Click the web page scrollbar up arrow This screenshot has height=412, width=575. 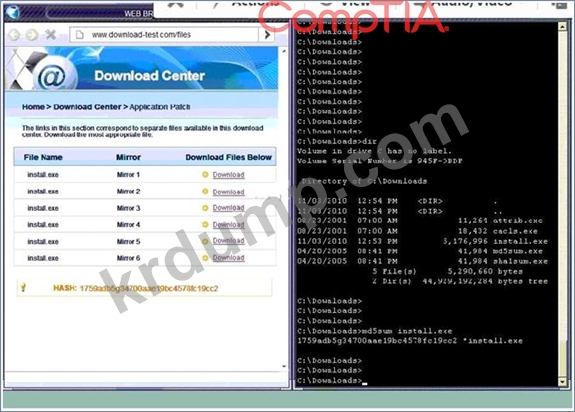284,52
